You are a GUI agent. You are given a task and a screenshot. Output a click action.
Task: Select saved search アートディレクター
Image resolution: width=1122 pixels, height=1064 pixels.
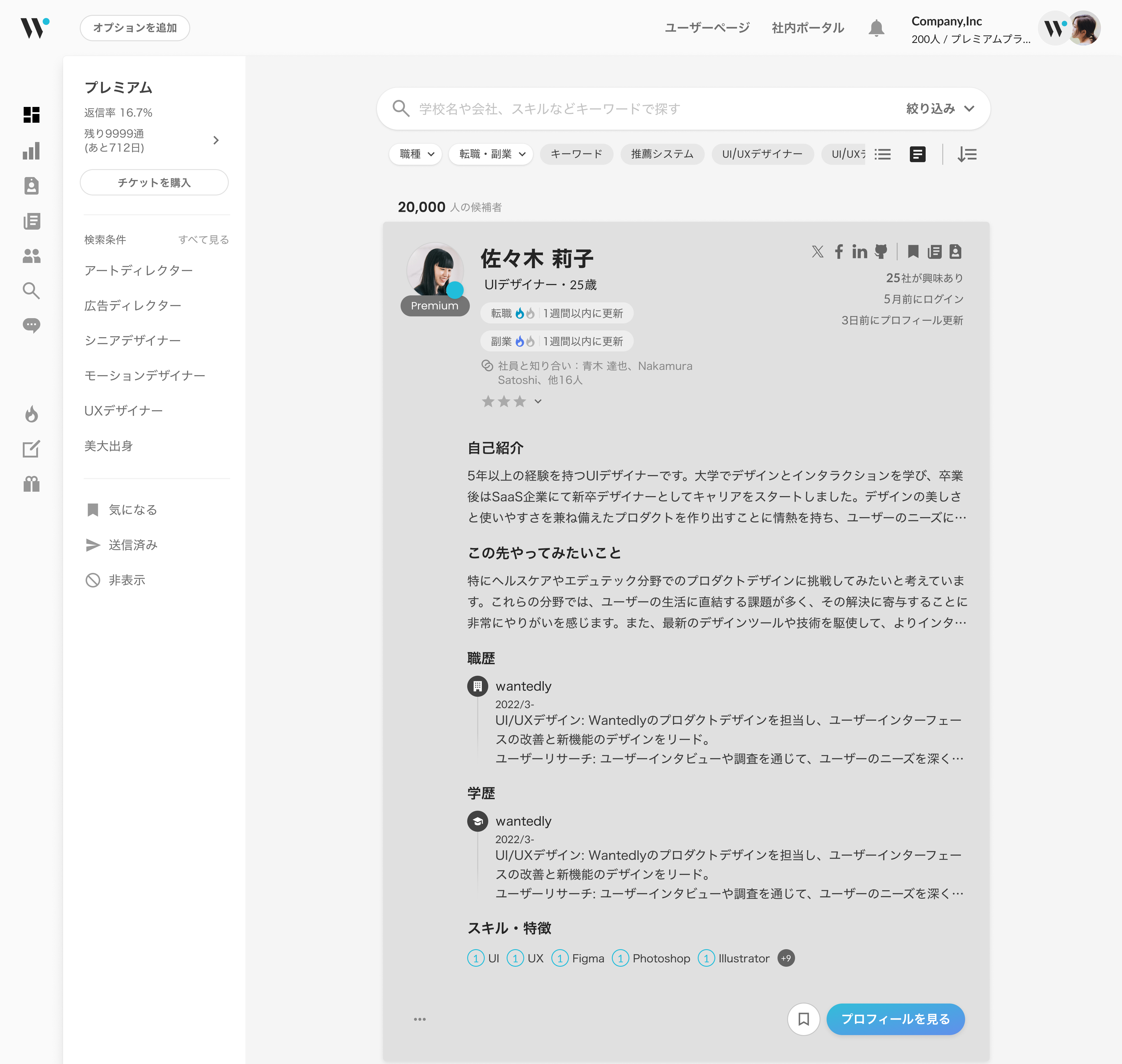(138, 271)
